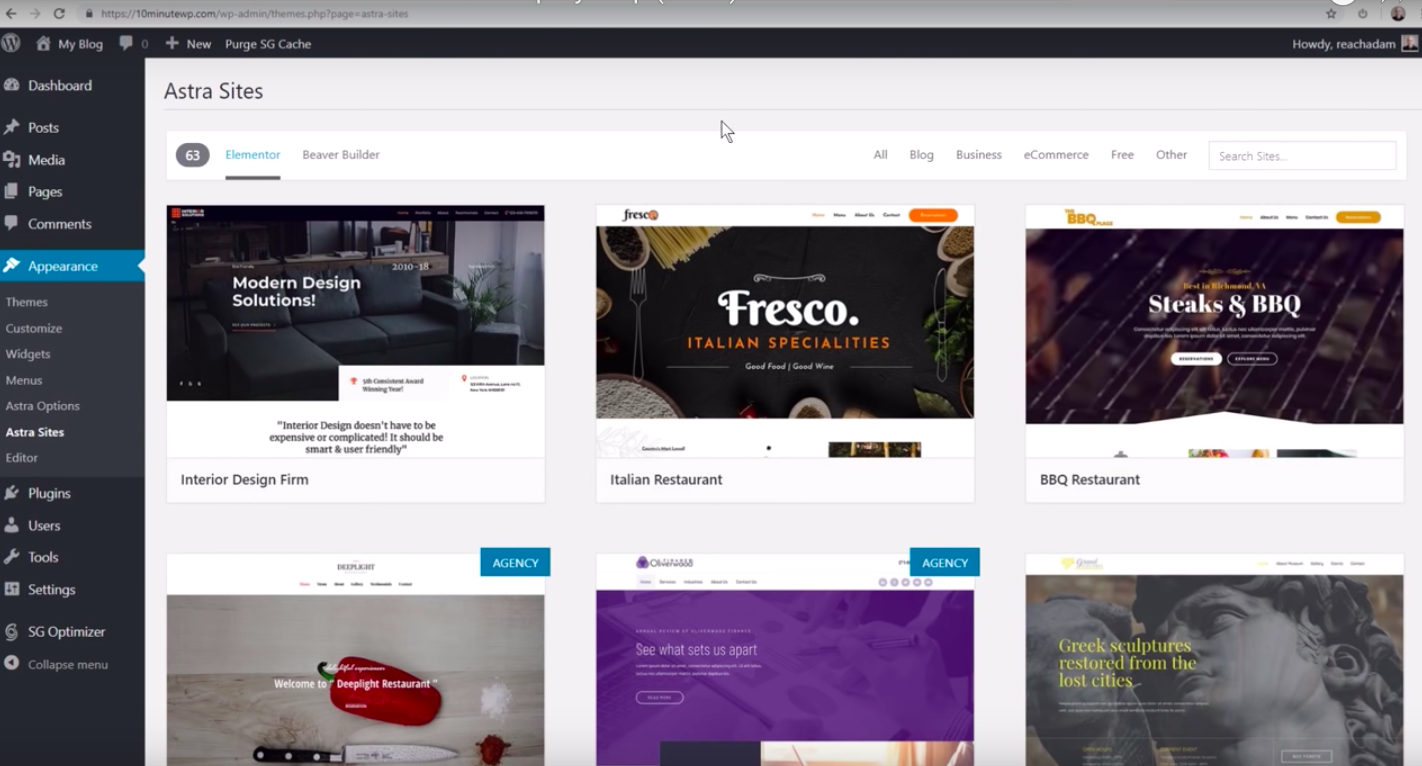Open Purge SG Cache

coord(268,44)
